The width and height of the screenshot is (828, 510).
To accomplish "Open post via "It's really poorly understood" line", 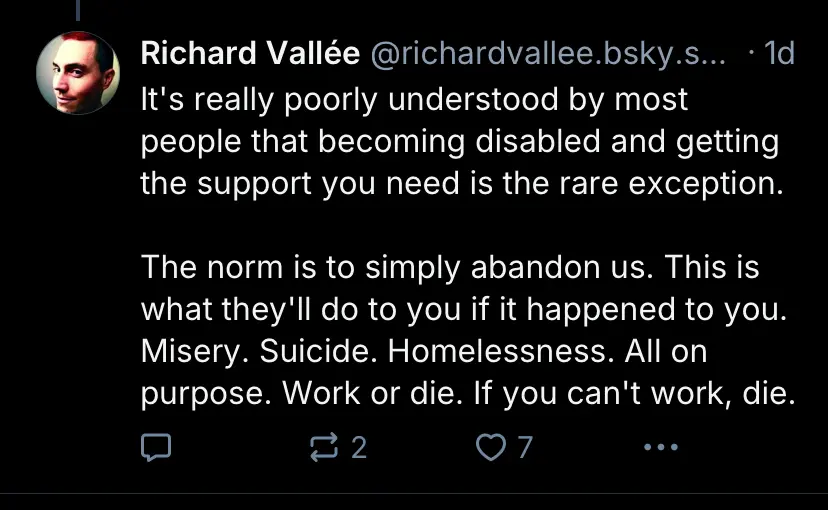I will (x=414, y=99).
